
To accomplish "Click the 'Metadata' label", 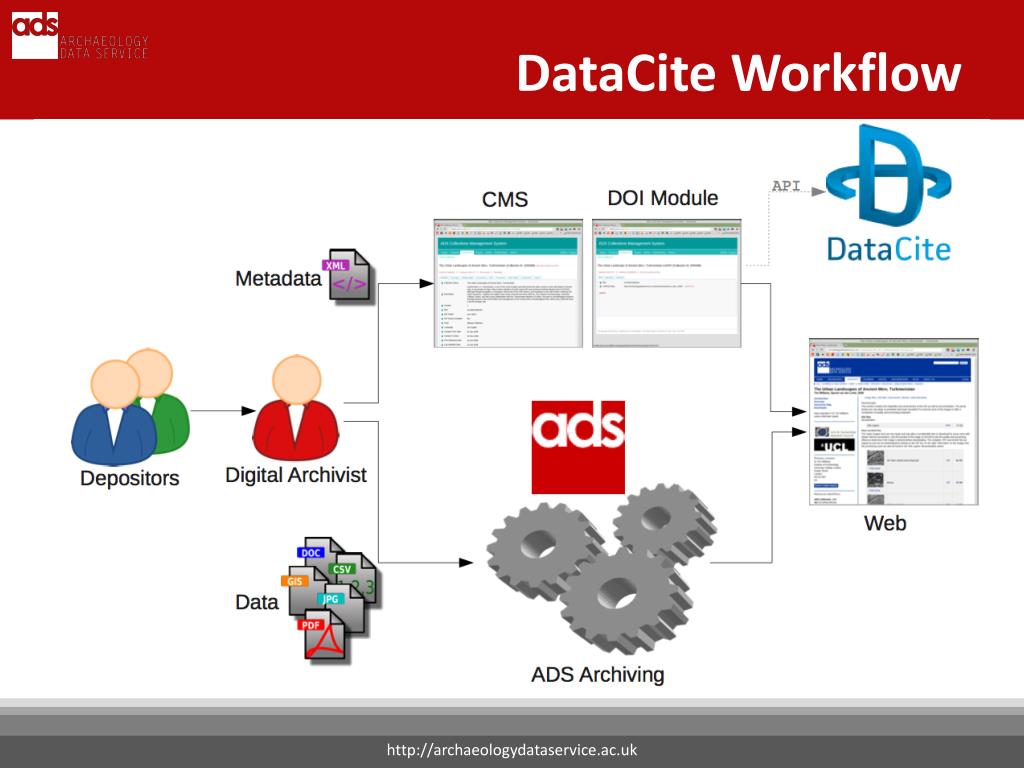I will tap(278, 279).
